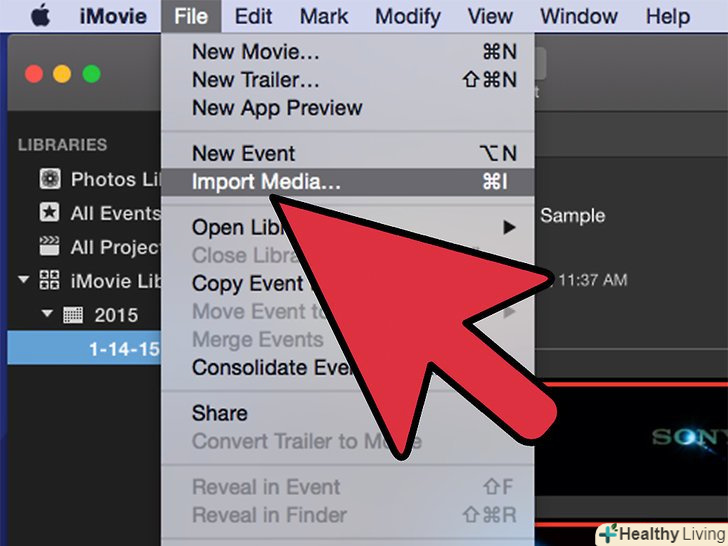Open the Apple menu icon
The width and height of the screenshot is (728, 546).
point(40,15)
